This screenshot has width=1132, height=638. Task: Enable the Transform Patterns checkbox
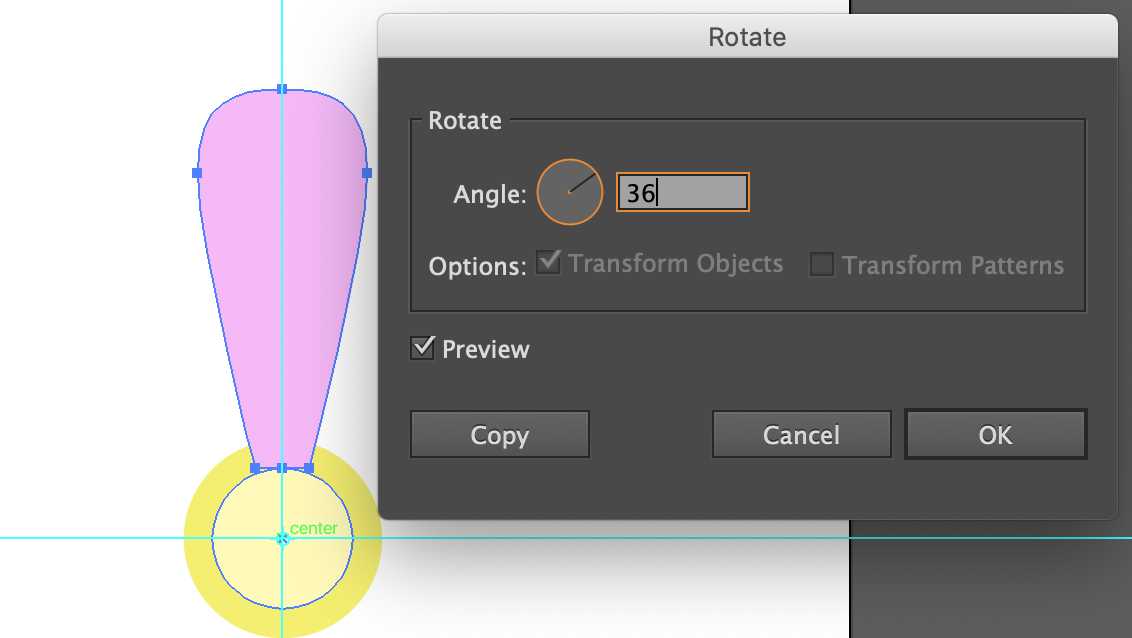822,264
